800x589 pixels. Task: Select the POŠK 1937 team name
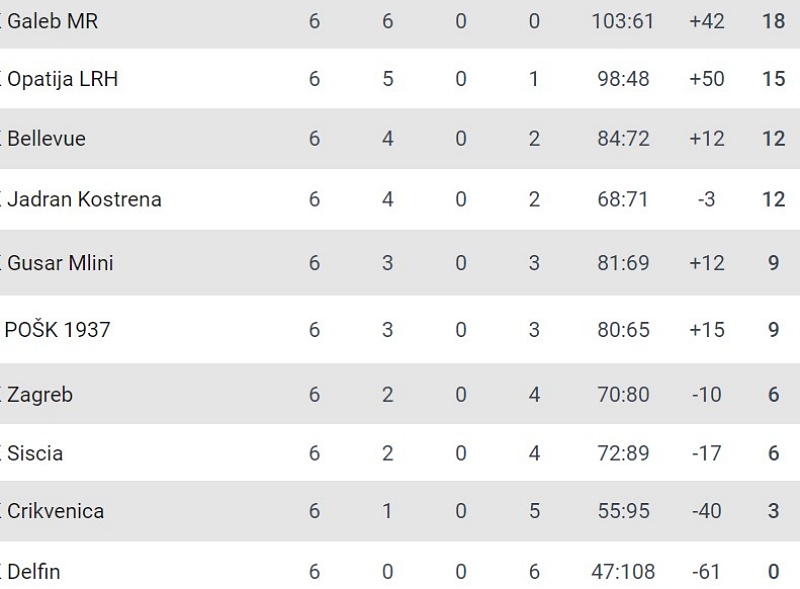pos(57,330)
